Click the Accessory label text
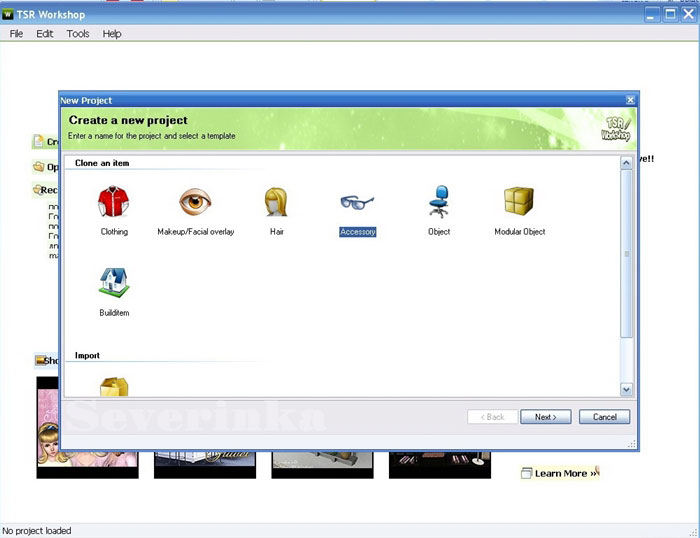 357,232
